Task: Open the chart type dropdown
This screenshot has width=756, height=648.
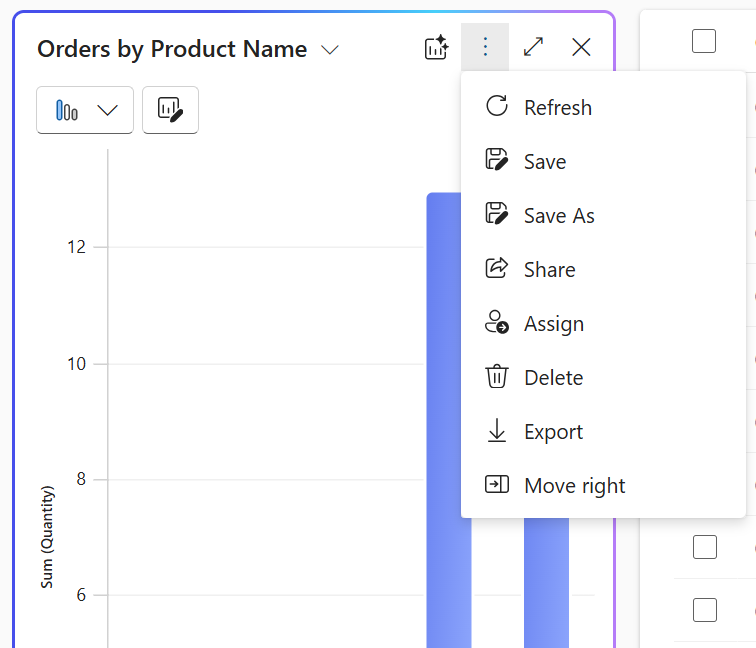Action: click(85, 110)
